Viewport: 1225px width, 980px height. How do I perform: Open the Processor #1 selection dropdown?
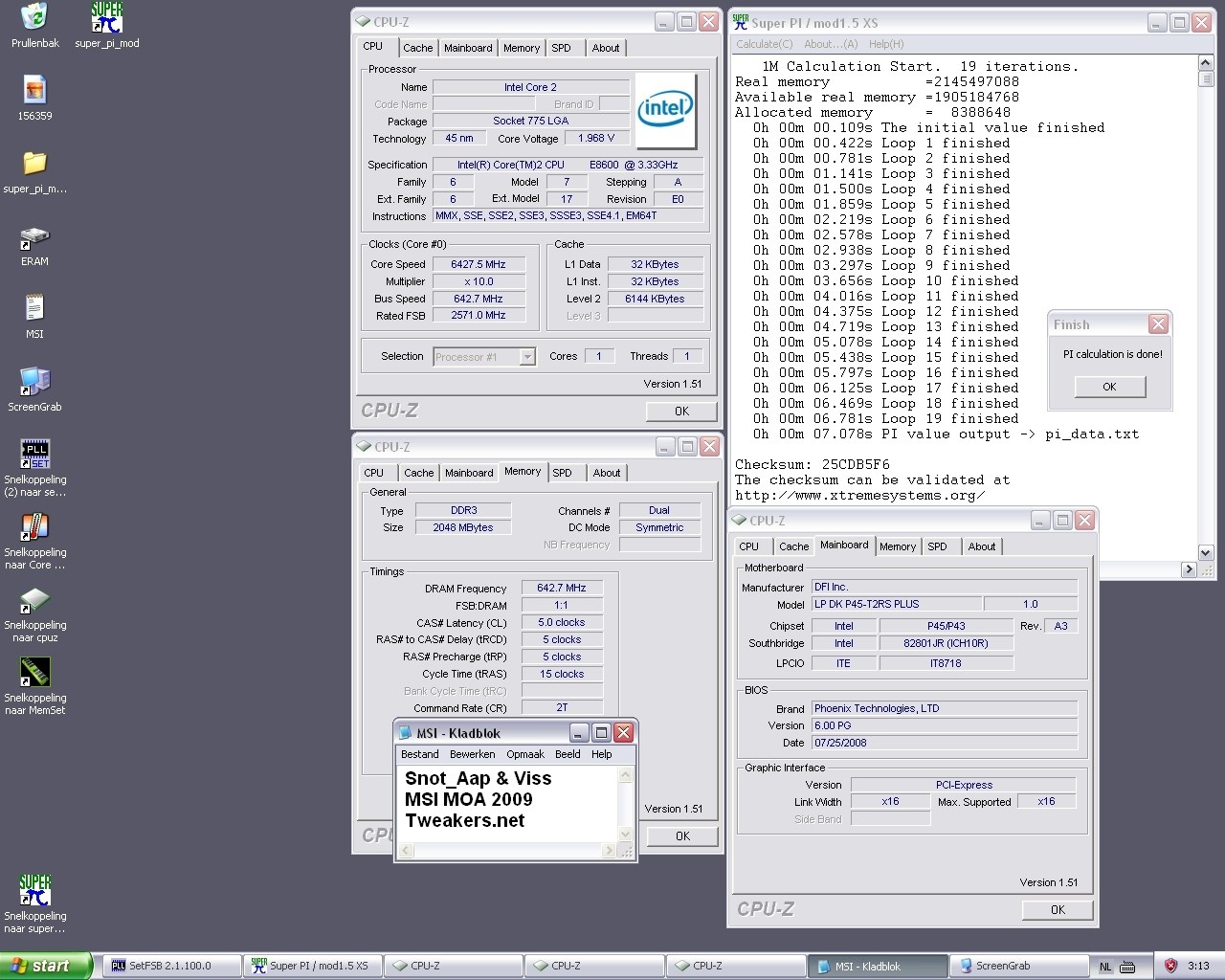pos(527,357)
